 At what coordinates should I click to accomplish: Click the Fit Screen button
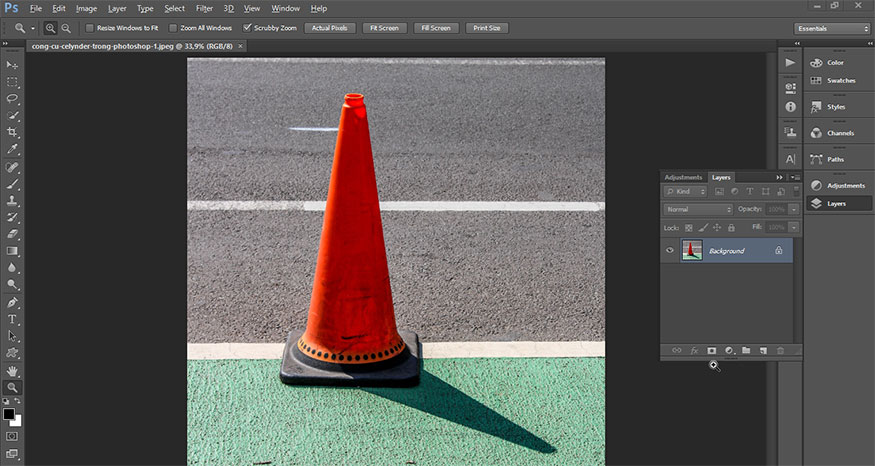click(385, 28)
